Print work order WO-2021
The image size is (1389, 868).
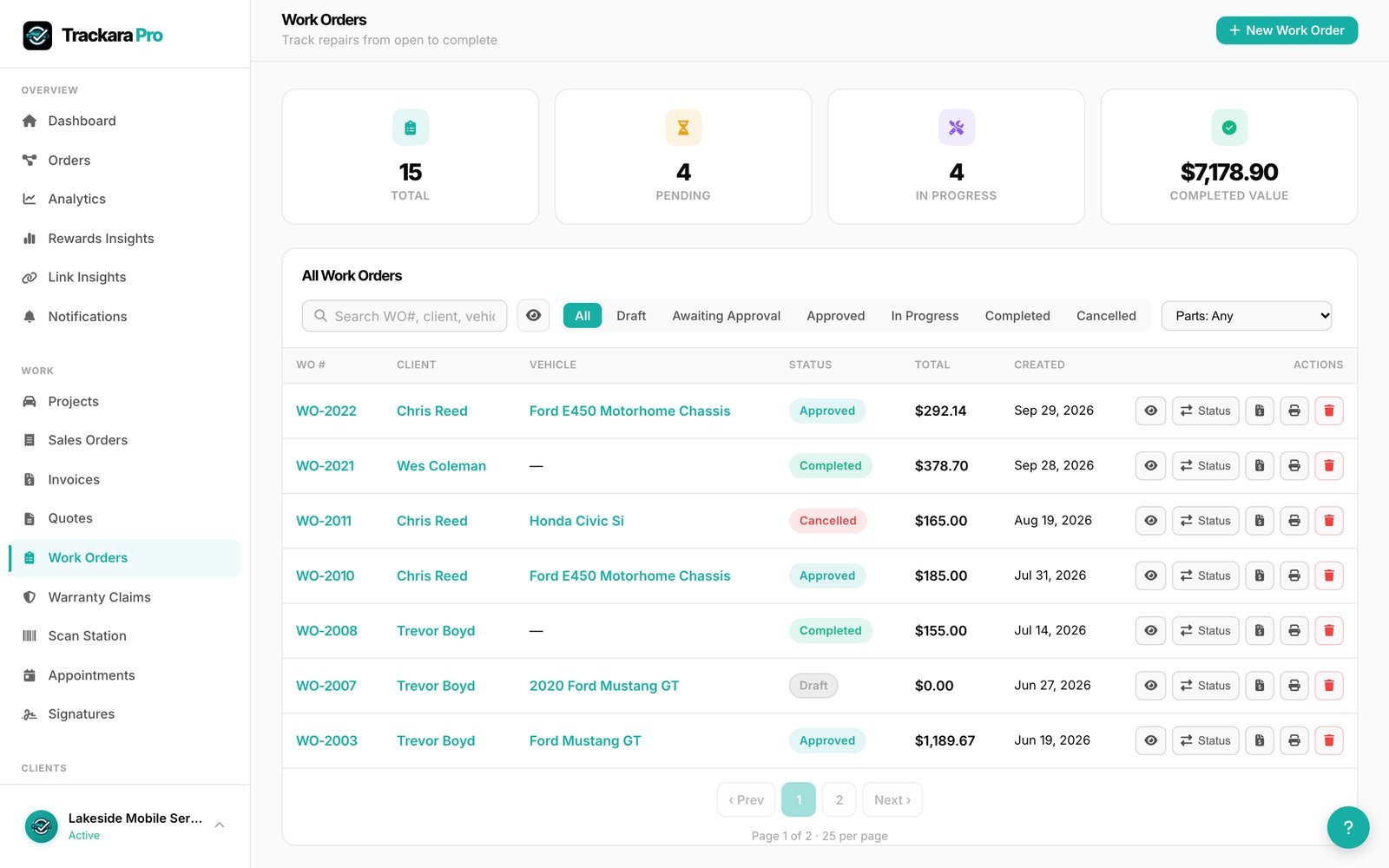(x=1294, y=466)
